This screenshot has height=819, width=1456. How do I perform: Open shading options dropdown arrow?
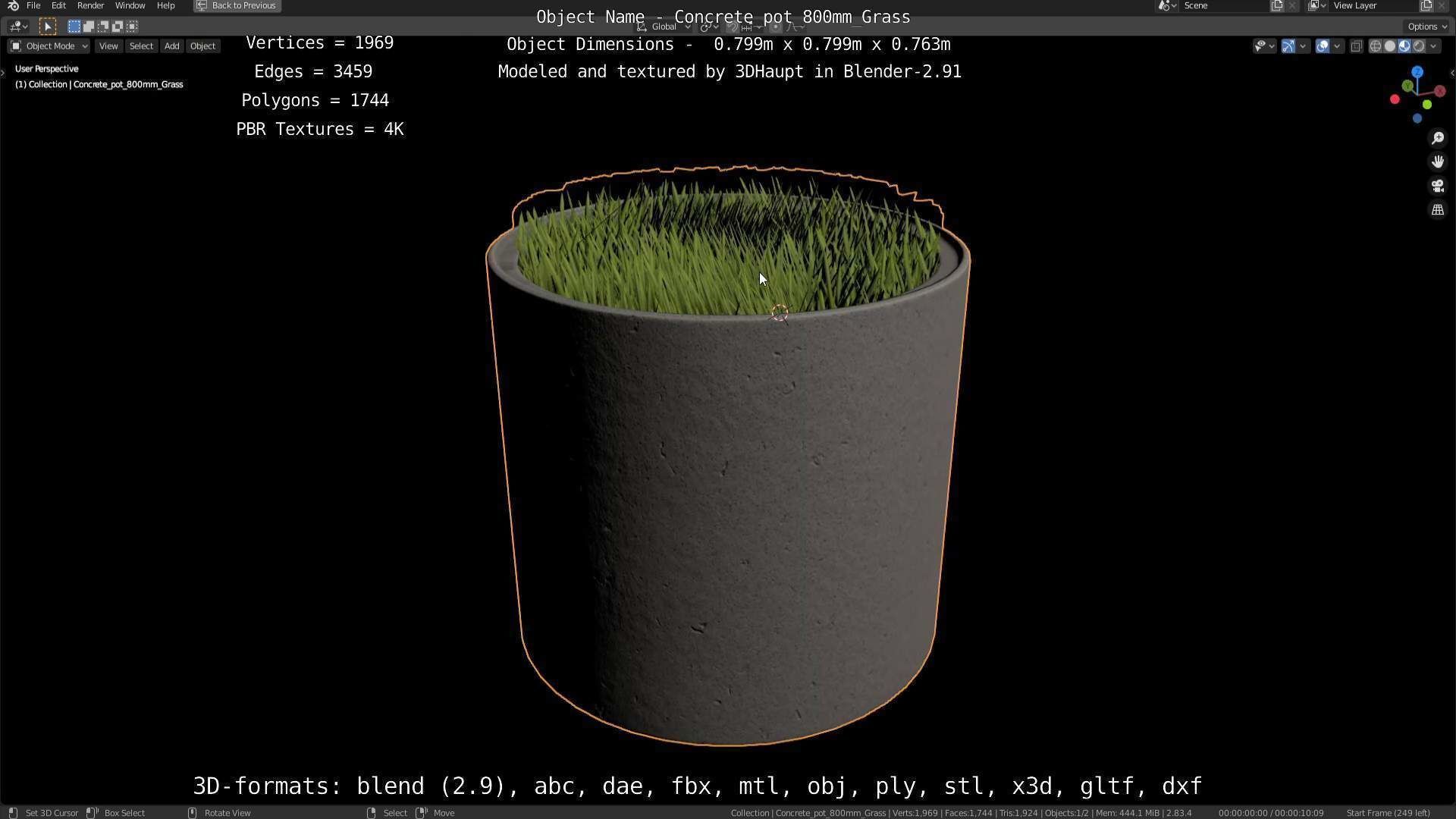(1433, 46)
